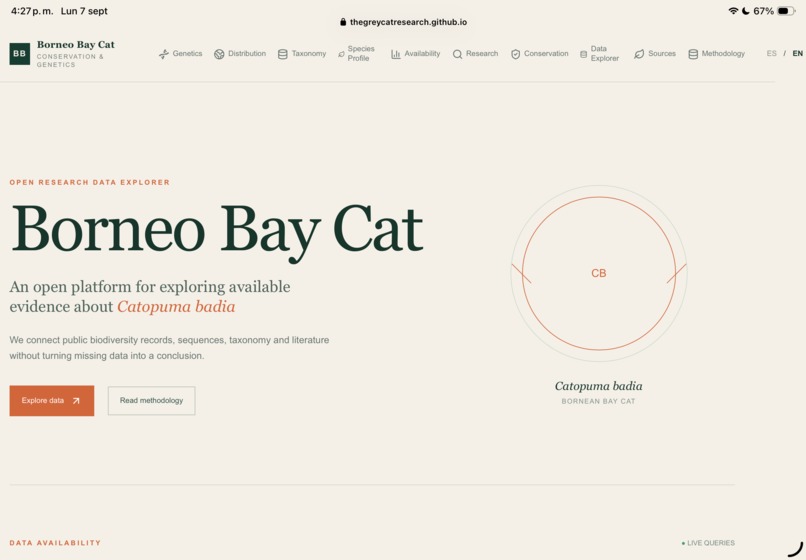Click the 67% battery percentage
Screen dimensions: 806x560
(x=763, y=11)
